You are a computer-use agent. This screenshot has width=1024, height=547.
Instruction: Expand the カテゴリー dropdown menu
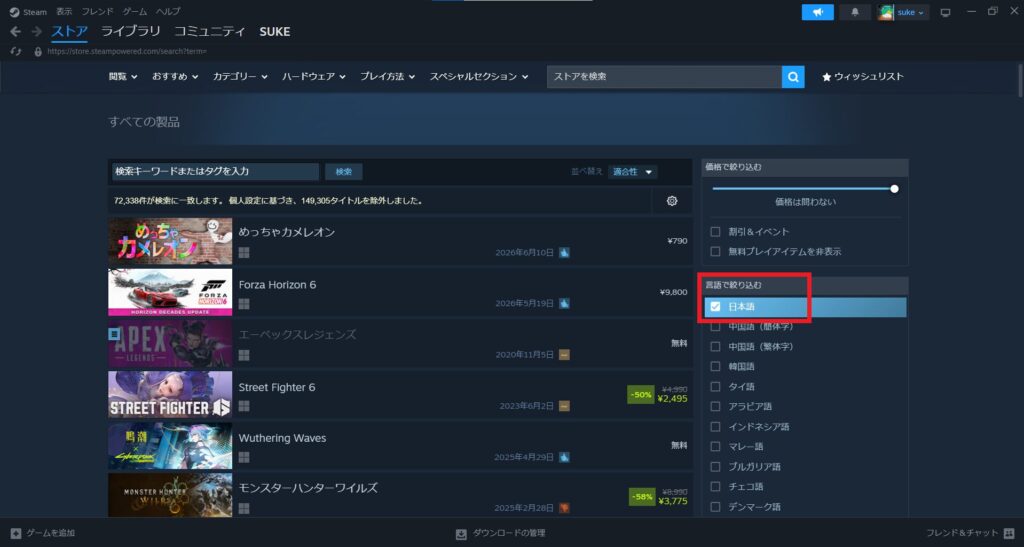(240, 76)
